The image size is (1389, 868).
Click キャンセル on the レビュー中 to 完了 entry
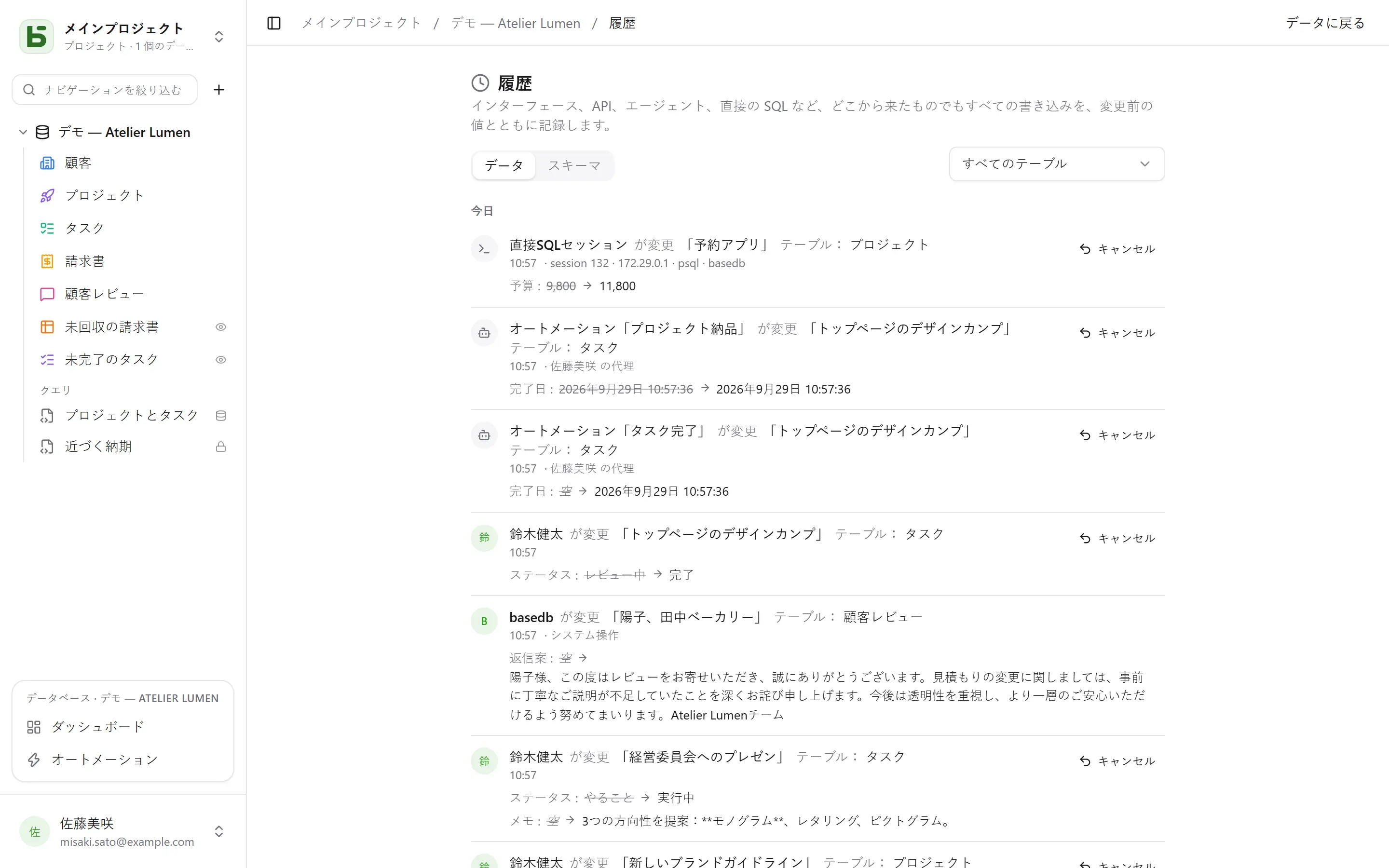tap(1117, 538)
